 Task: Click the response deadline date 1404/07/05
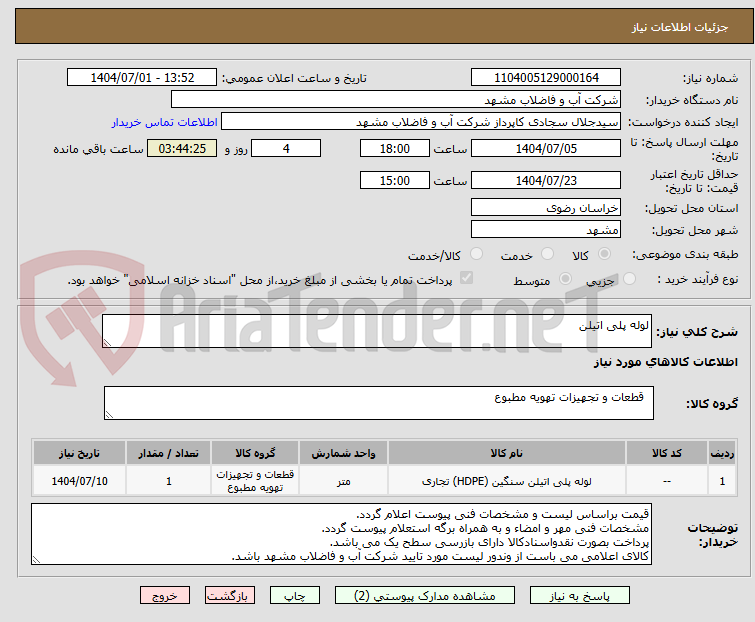[546, 148]
